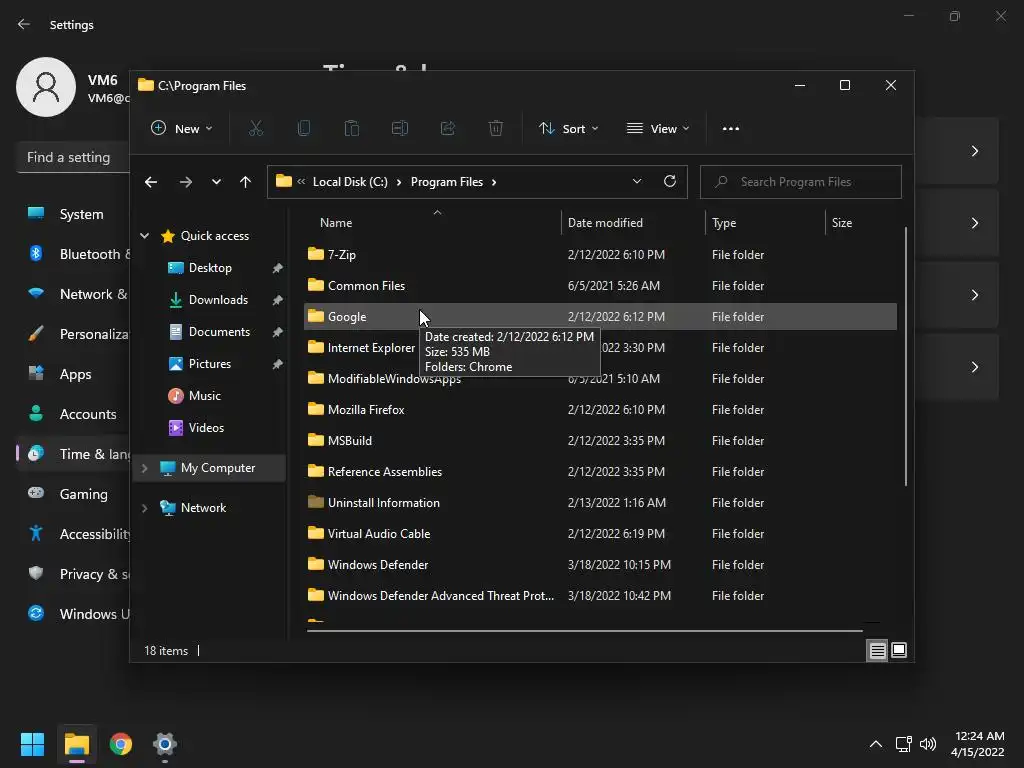Screen dimensions: 1024x768
Task: Open recent locations chevron dropdown
Action: (x=216, y=182)
